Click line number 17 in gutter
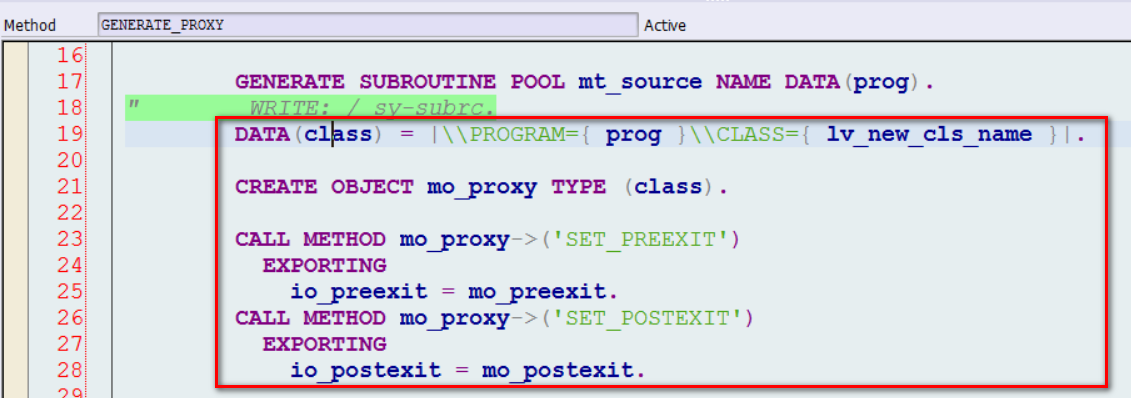 point(69,81)
